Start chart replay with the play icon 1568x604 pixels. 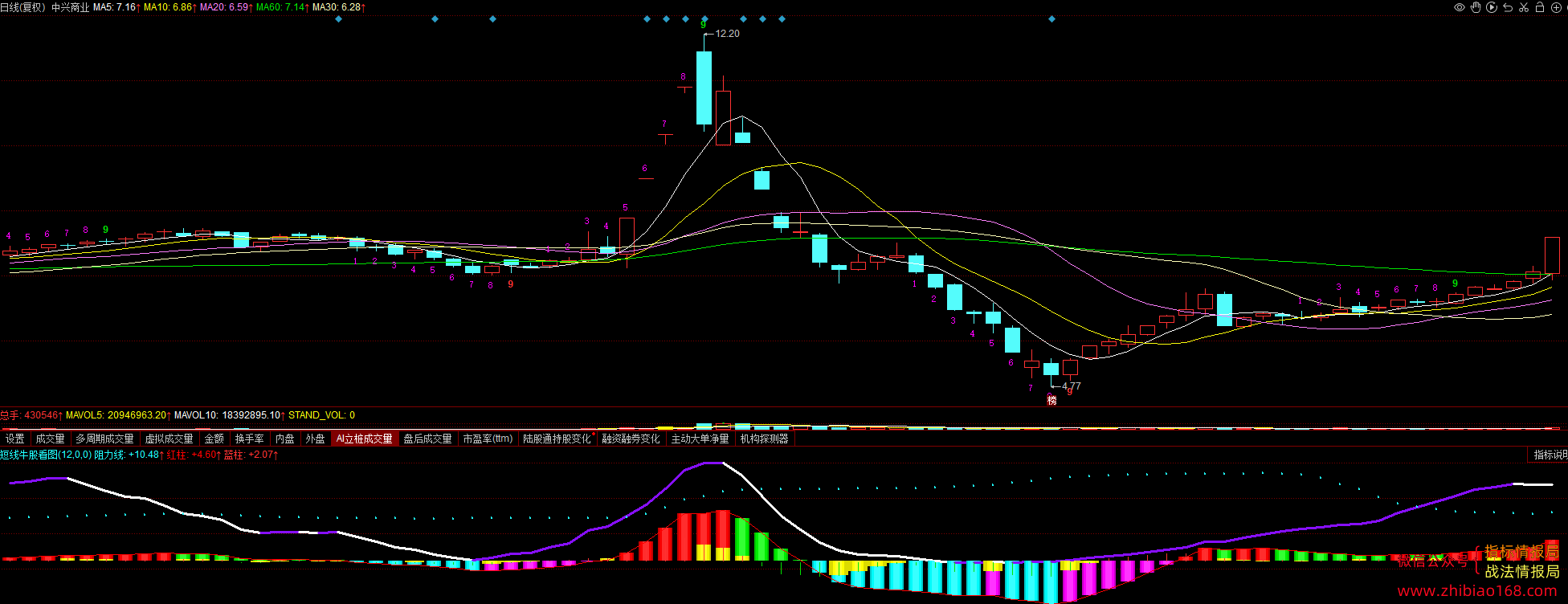click(1492, 7)
